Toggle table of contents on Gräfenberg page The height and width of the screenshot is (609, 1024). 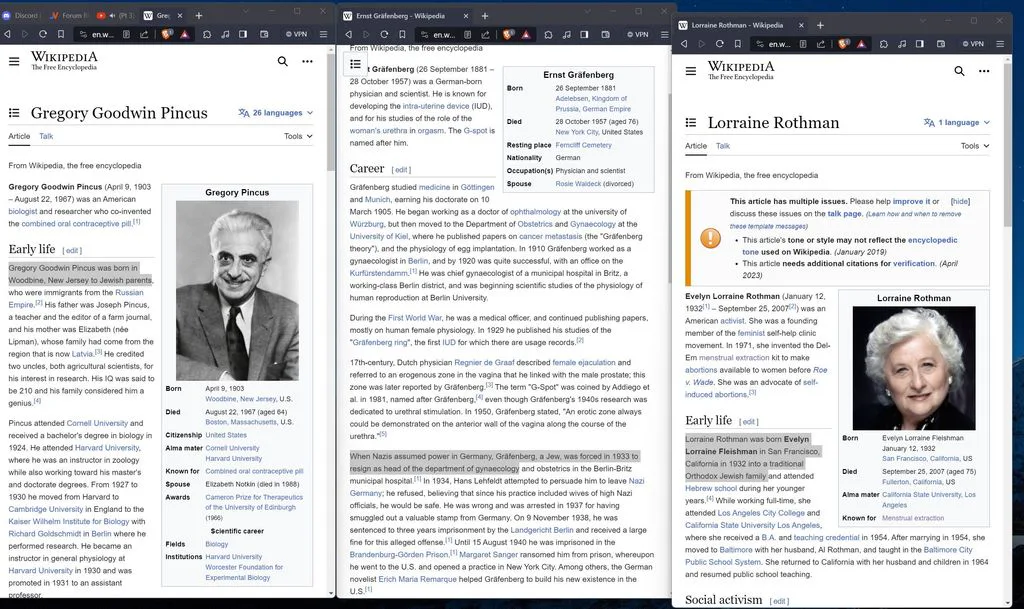point(355,64)
